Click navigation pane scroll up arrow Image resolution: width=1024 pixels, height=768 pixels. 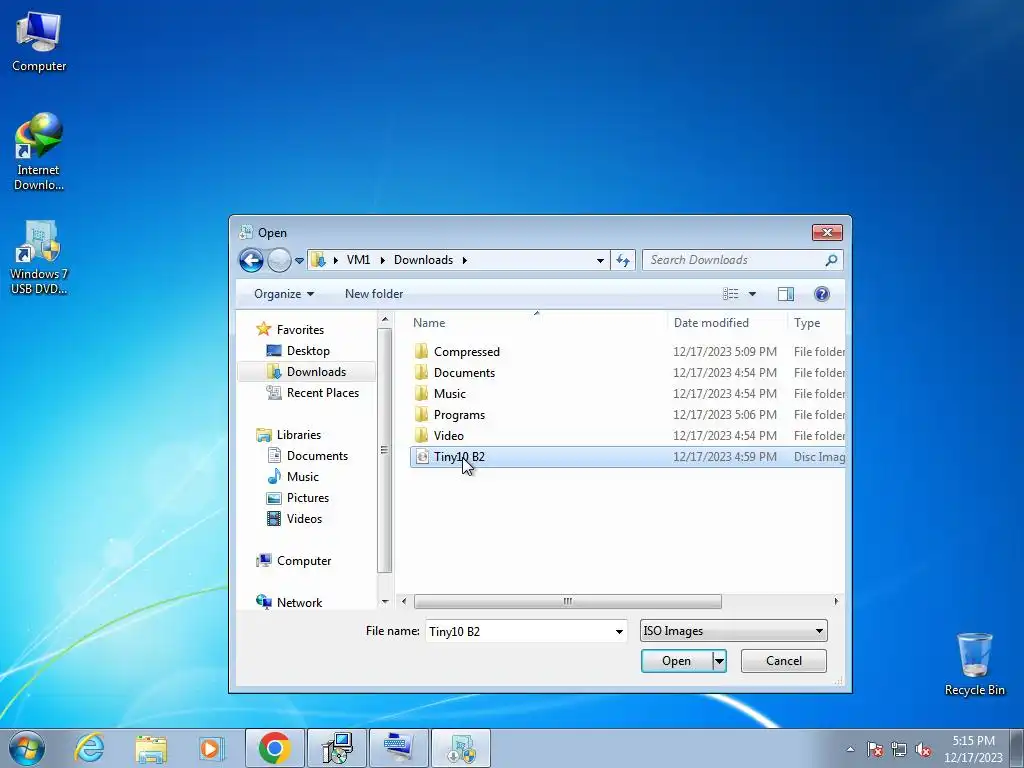click(x=385, y=319)
